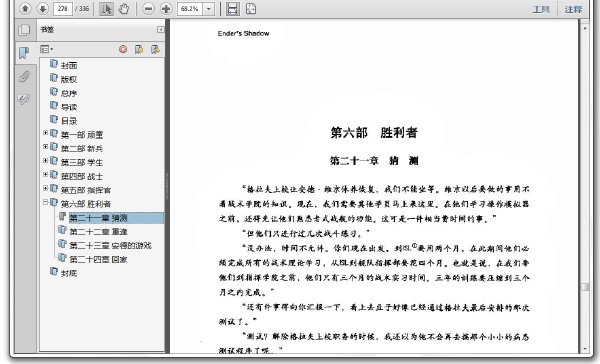Image resolution: width=600 pixels, height=364 pixels.
Task: Open the 总序 bookmark
Action: tap(69, 93)
